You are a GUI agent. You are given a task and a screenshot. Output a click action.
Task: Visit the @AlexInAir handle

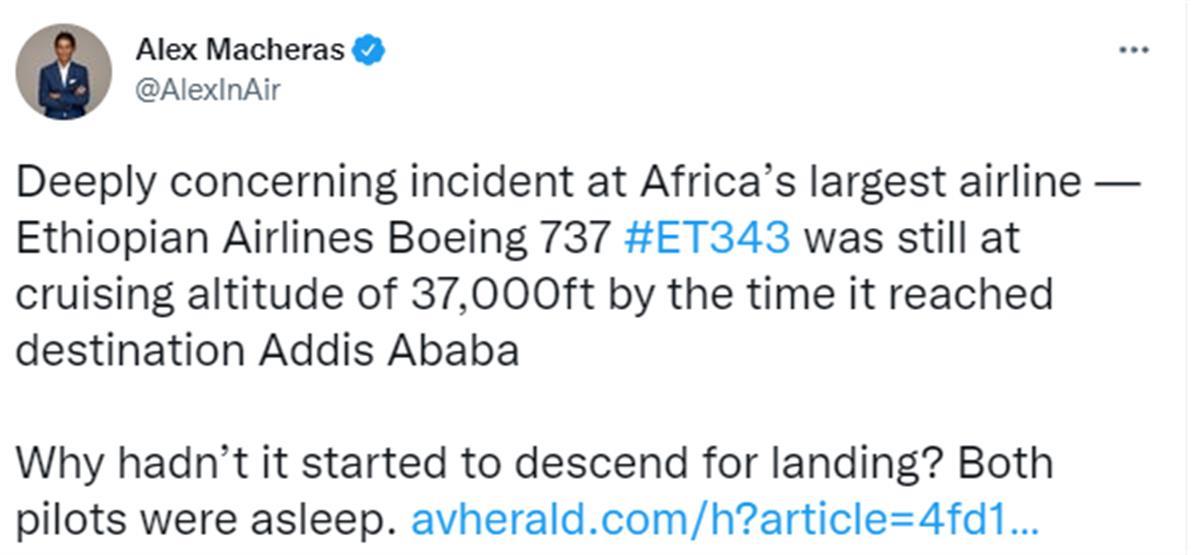click(207, 90)
